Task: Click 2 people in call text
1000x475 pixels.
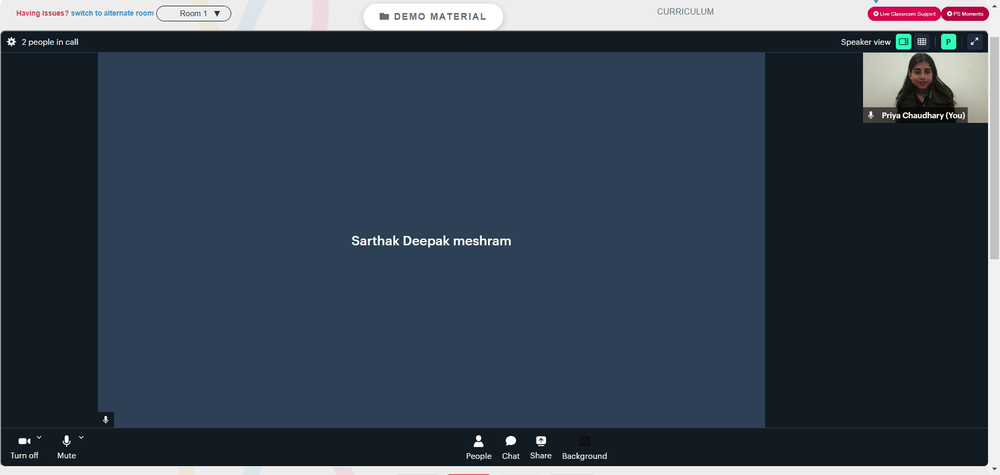Action: pos(50,42)
